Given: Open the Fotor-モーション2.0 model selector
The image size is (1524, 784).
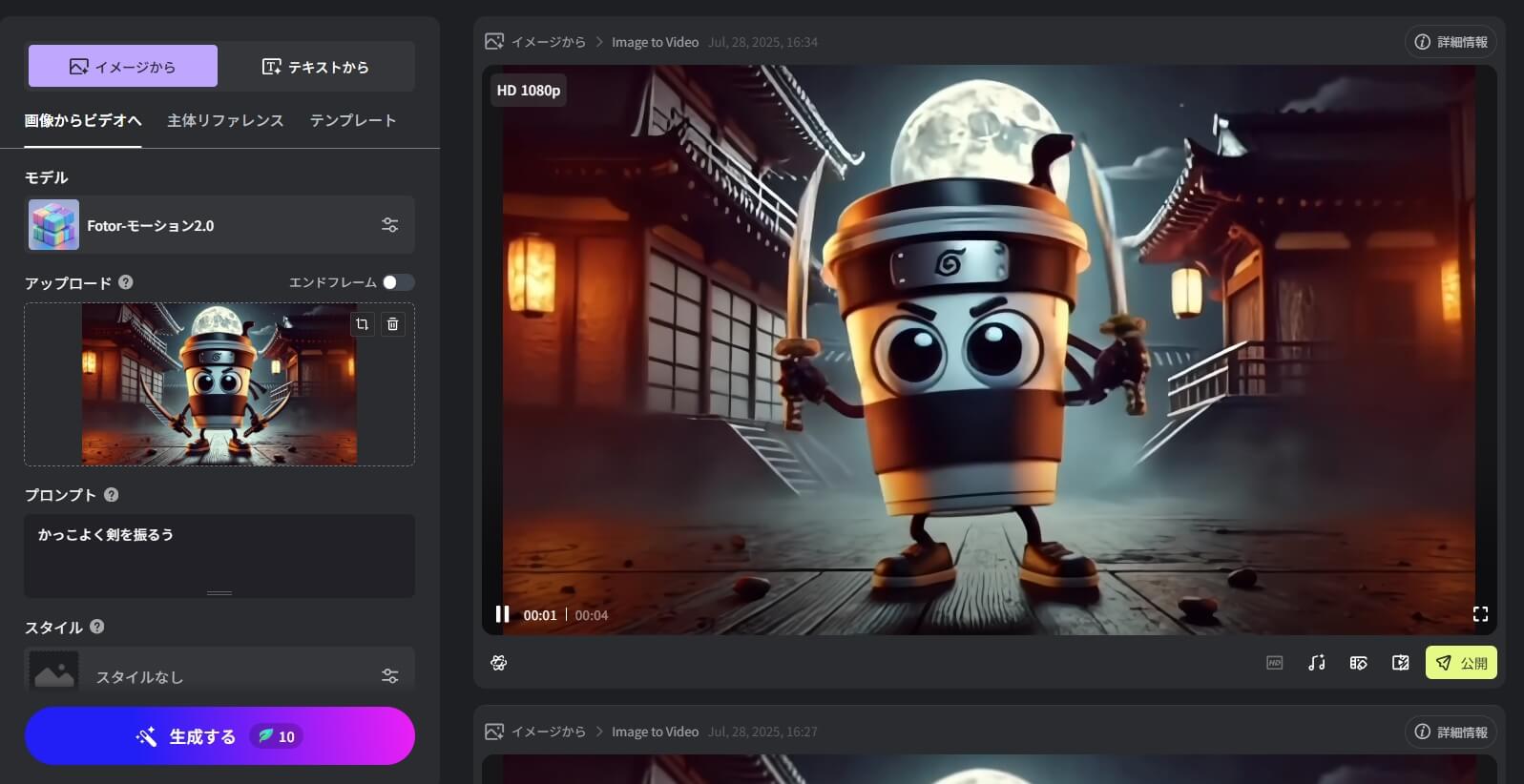Looking at the screenshot, I should pos(219,225).
